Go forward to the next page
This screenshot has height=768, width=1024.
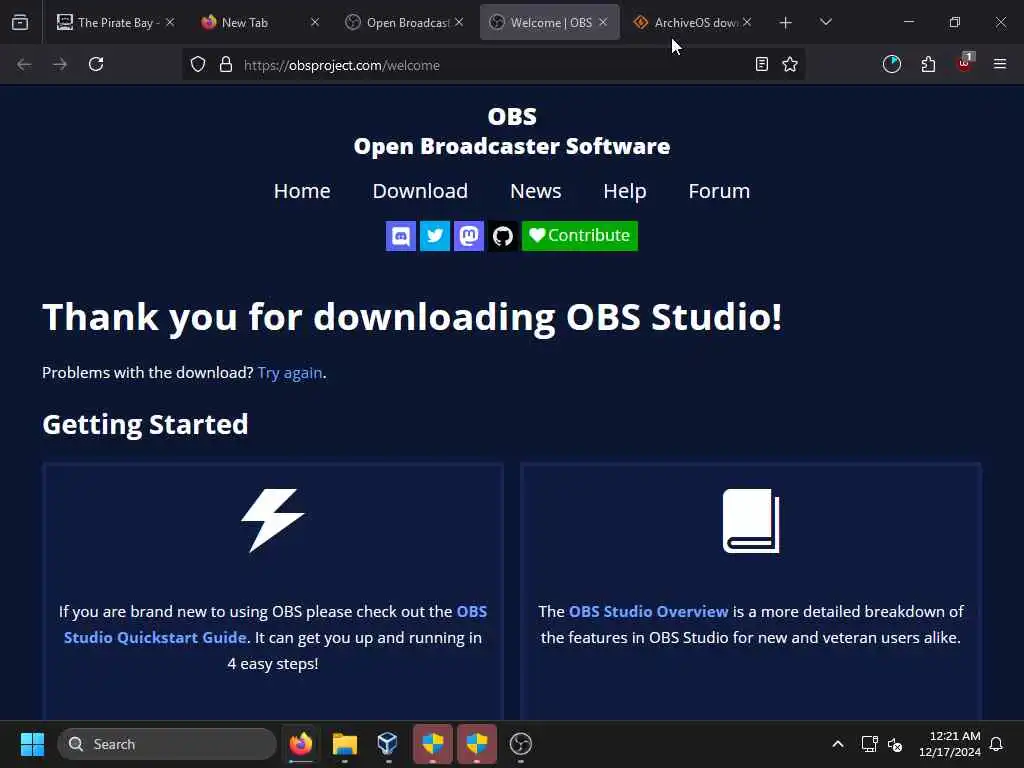tap(60, 64)
